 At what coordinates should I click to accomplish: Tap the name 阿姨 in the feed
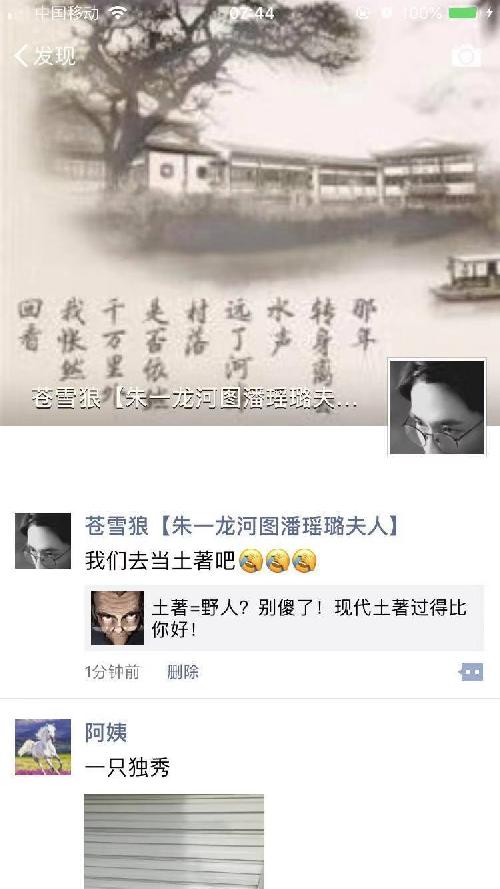pos(106,733)
